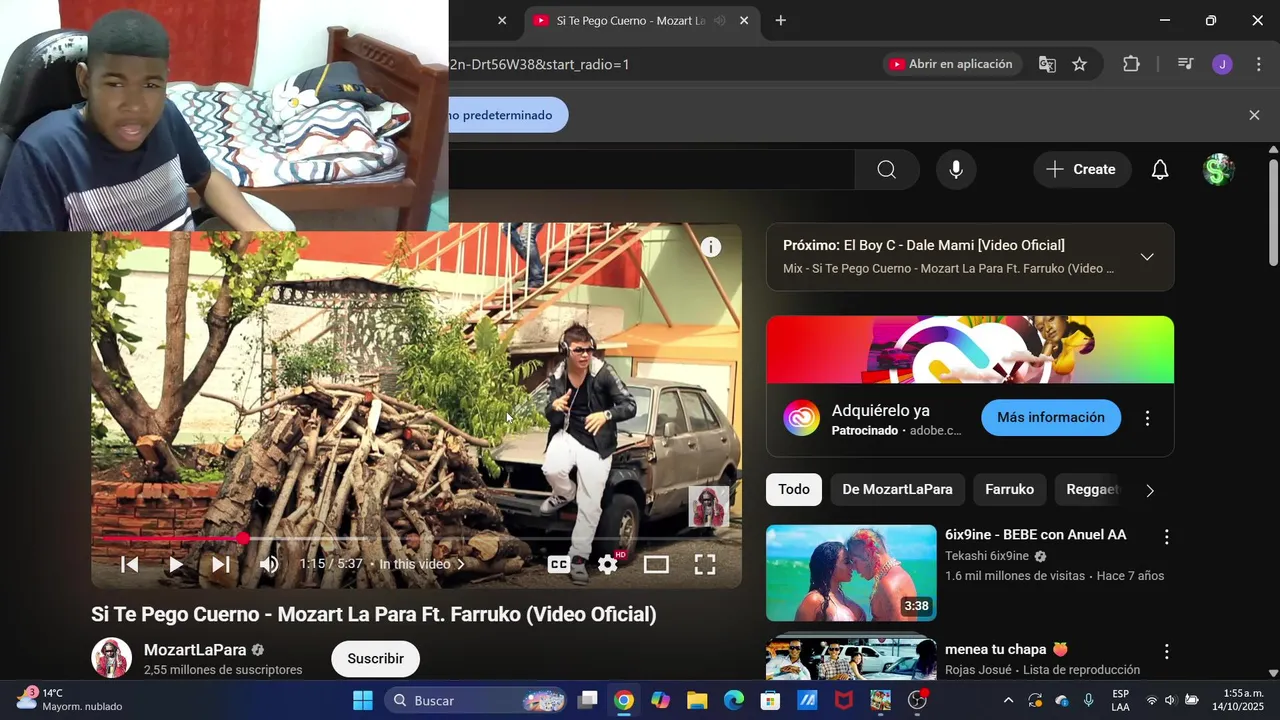Go to previous video in mix

[129, 564]
